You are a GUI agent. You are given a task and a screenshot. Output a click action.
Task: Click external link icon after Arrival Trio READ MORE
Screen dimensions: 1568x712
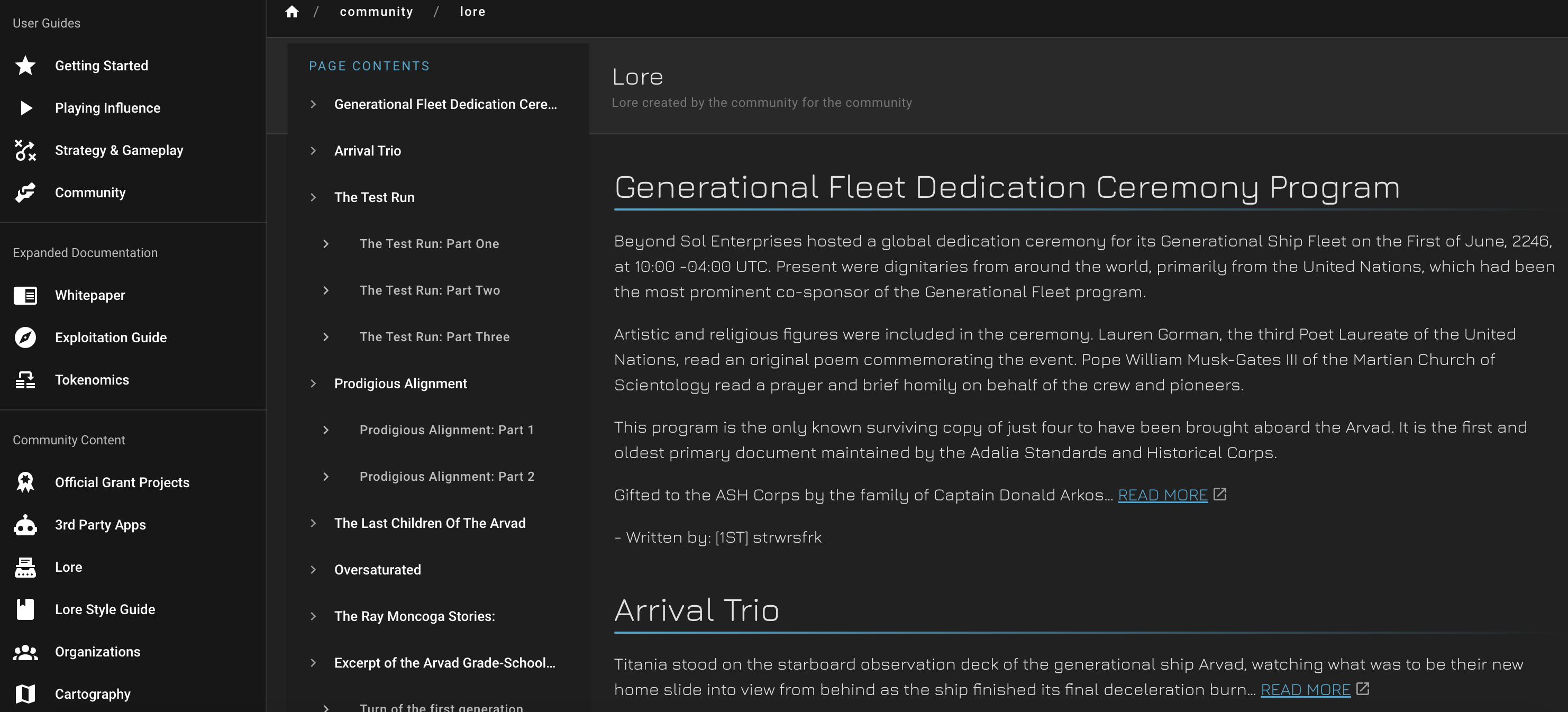pos(1362,689)
